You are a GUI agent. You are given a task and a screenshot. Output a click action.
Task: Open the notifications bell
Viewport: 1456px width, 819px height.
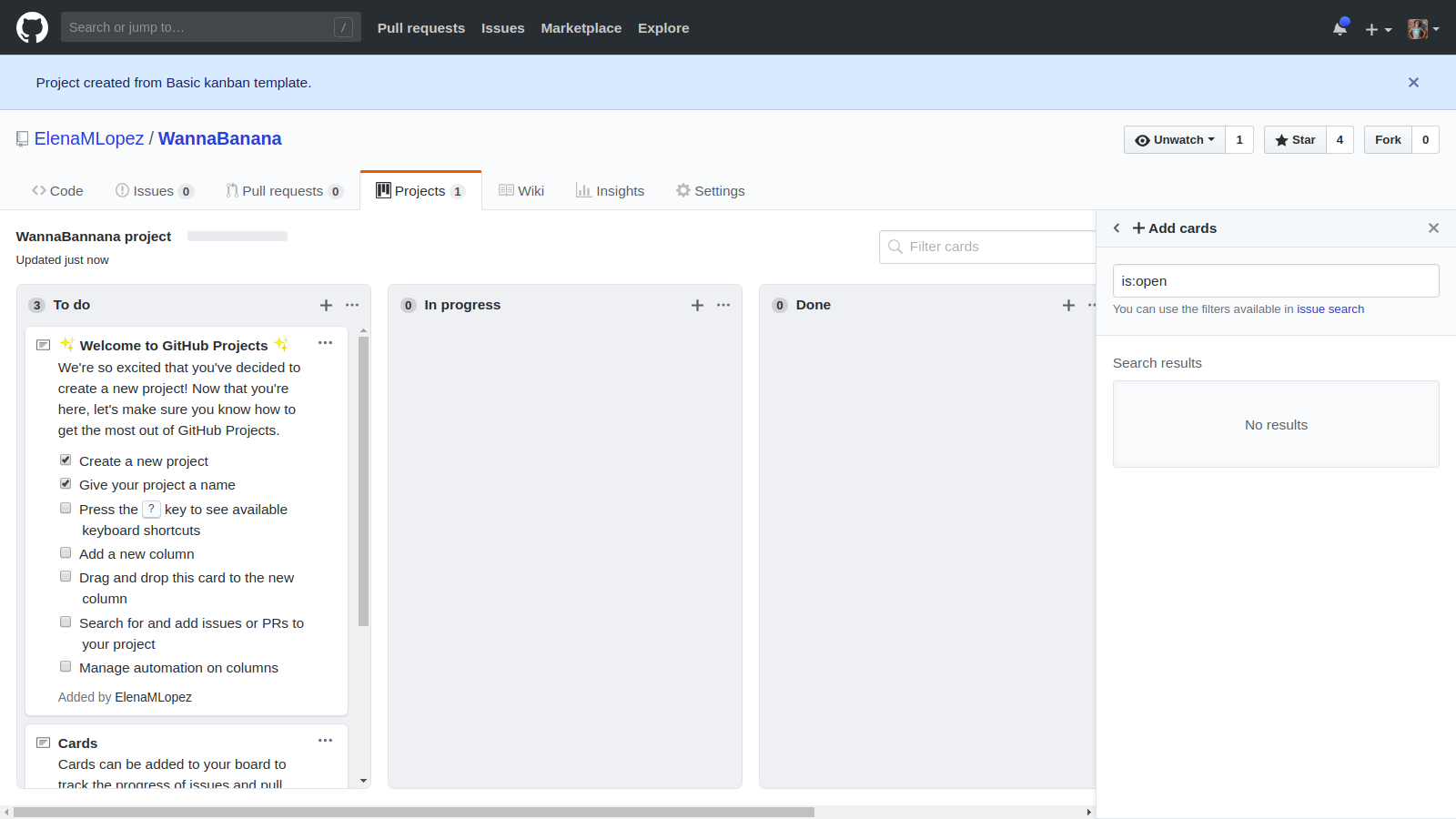[x=1340, y=28]
